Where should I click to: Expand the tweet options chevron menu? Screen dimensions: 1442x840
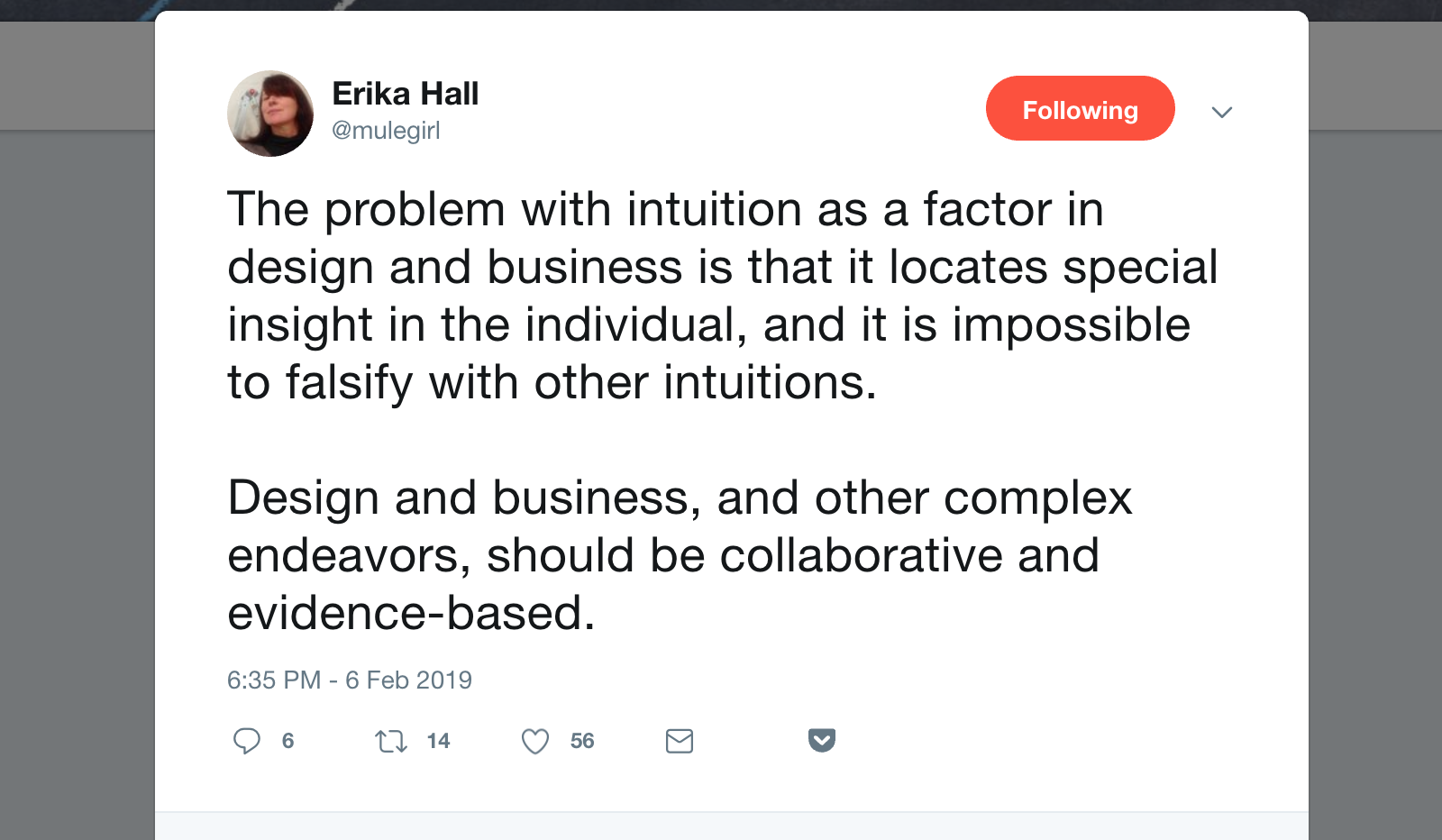tap(1222, 112)
